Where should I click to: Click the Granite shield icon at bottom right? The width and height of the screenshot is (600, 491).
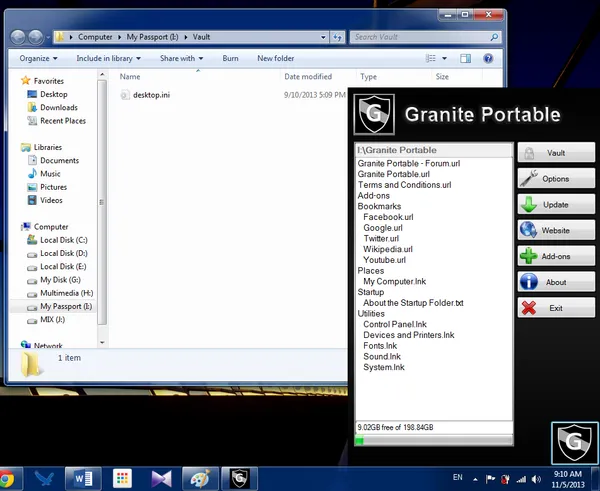click(x=574, y=443)
